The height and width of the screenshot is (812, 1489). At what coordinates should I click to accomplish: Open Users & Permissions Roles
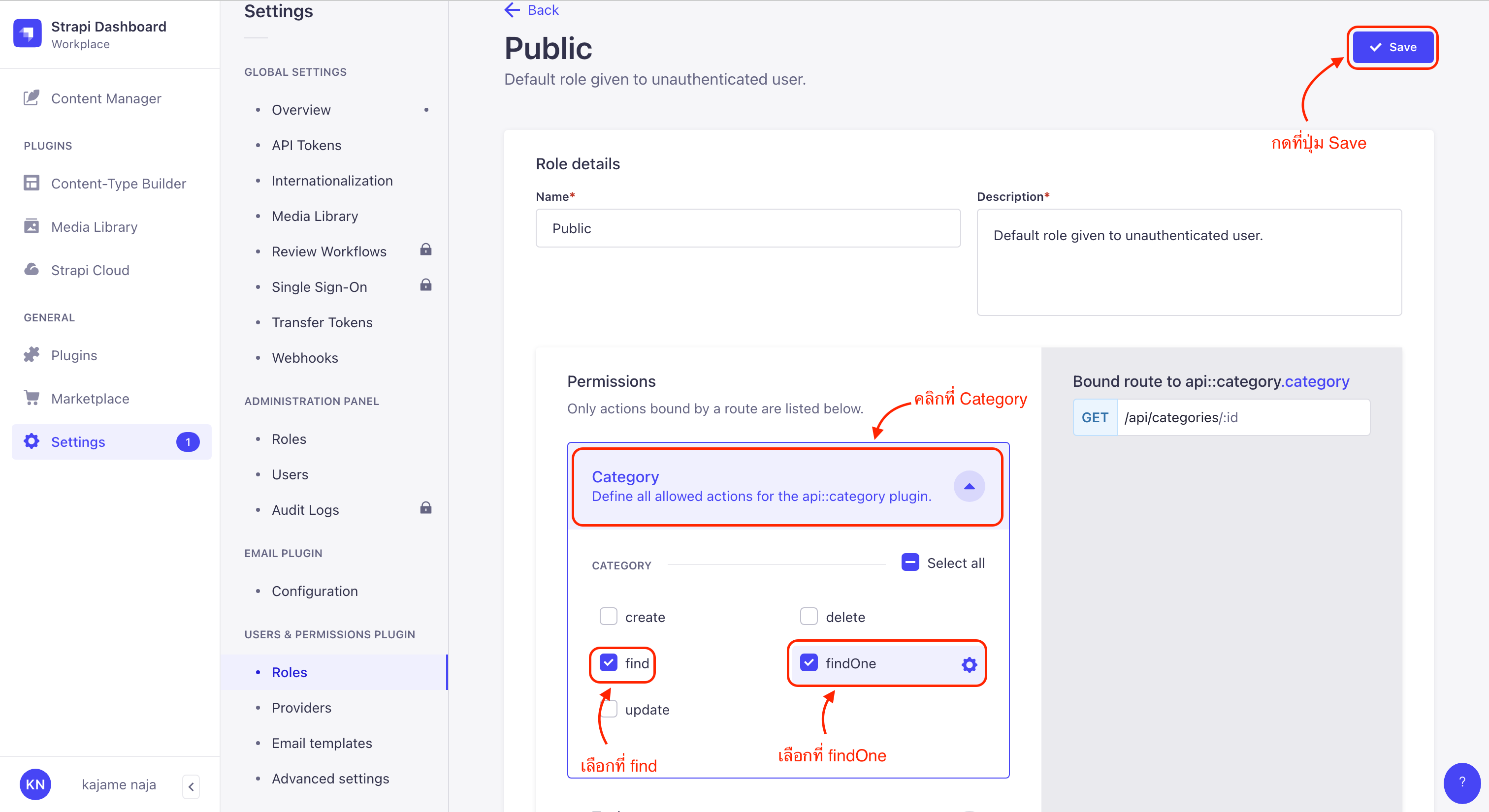point(289,672)
